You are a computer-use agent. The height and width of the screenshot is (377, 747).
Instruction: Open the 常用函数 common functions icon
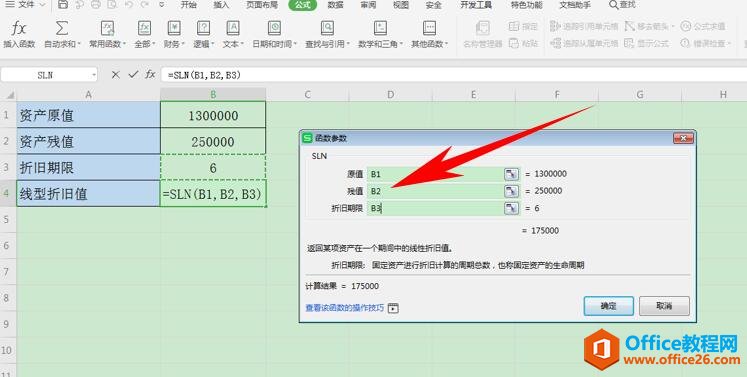(x=108, y=29)
